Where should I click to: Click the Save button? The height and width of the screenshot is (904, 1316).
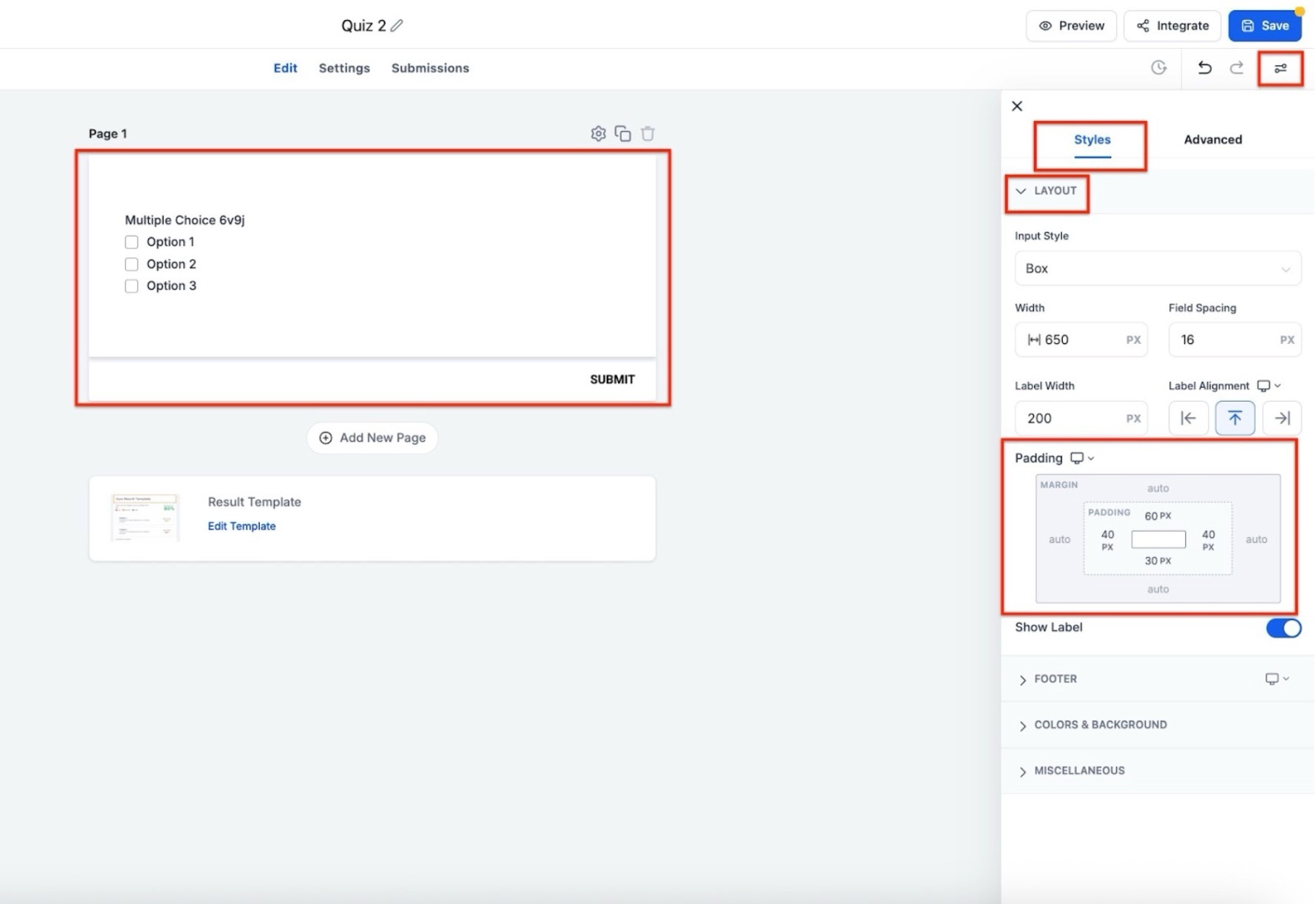click(1265, 25)
